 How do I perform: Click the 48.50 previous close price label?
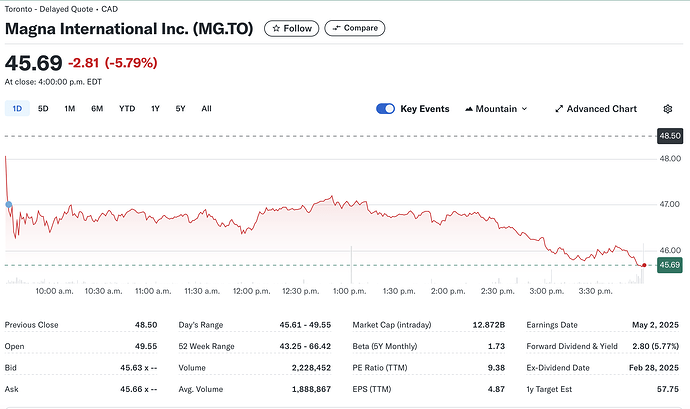click(x=668, y=135)
